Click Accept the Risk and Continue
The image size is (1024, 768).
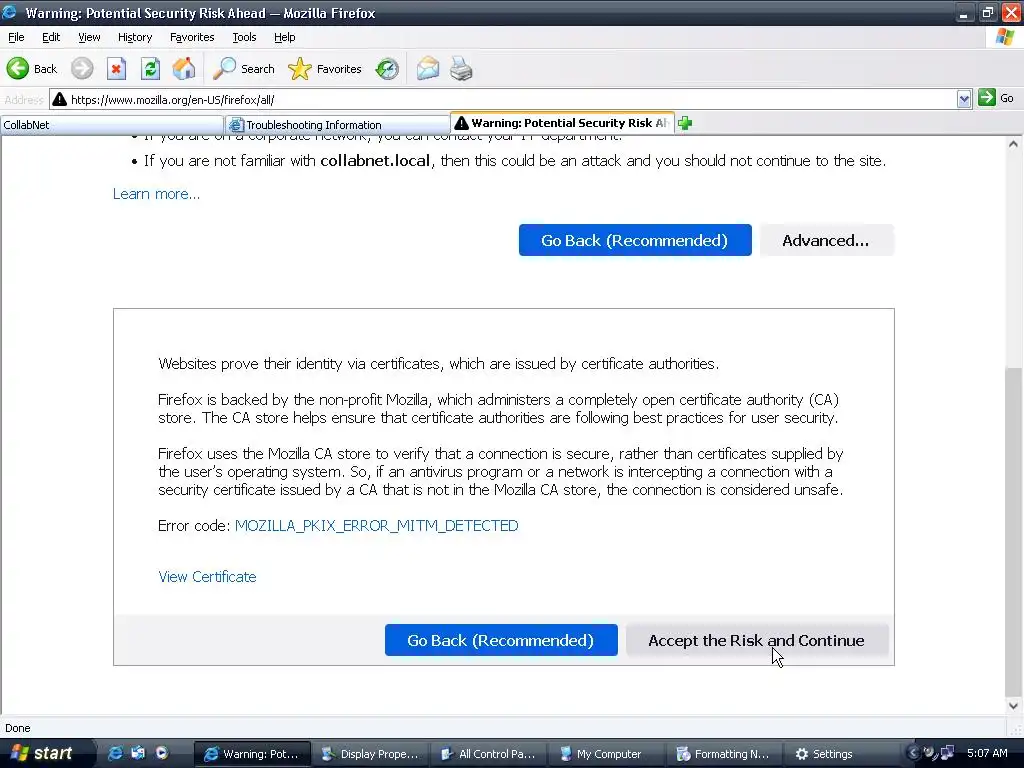(x=757, y=640)
